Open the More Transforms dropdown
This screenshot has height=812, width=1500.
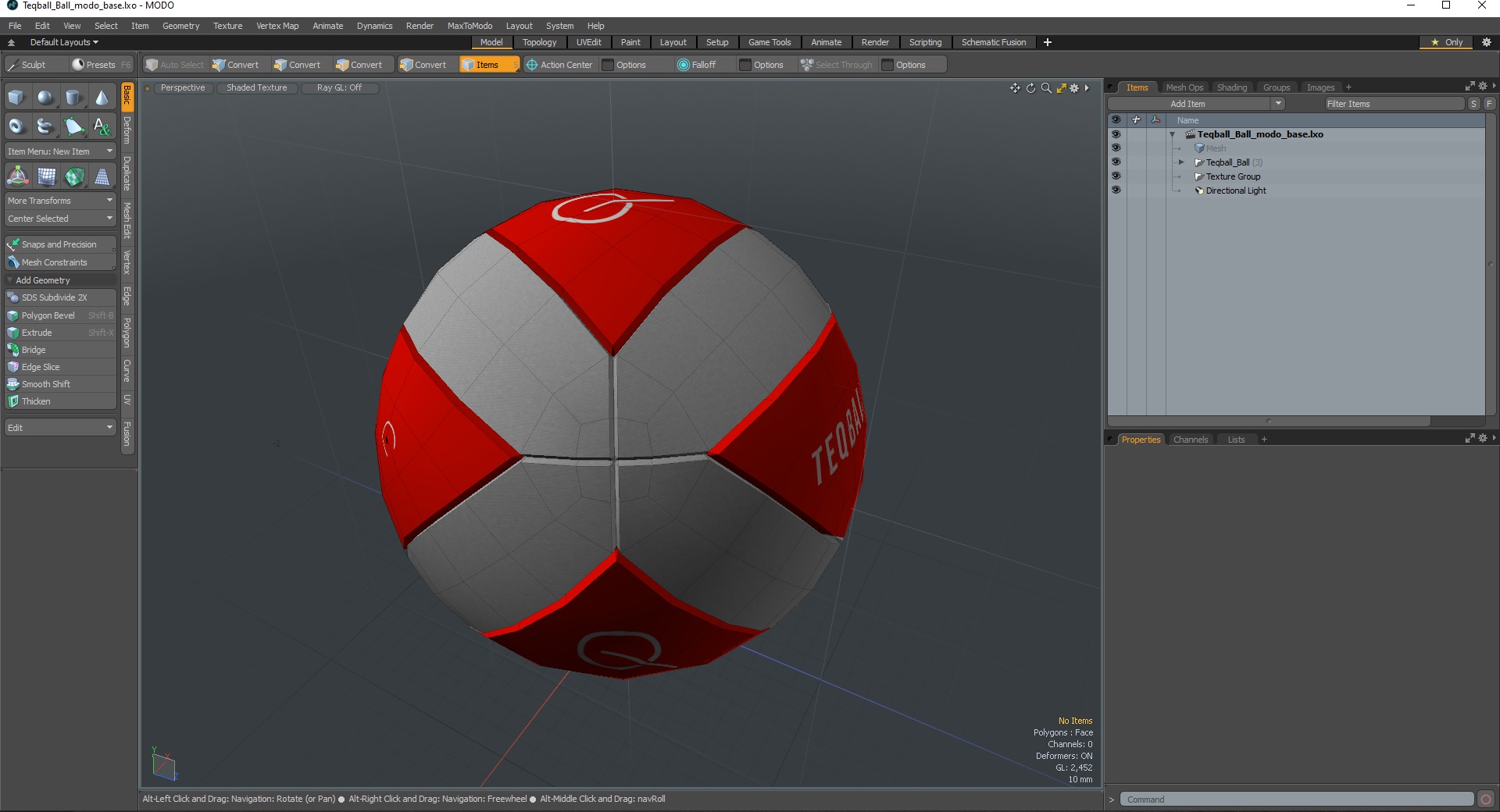pos(60,201)
